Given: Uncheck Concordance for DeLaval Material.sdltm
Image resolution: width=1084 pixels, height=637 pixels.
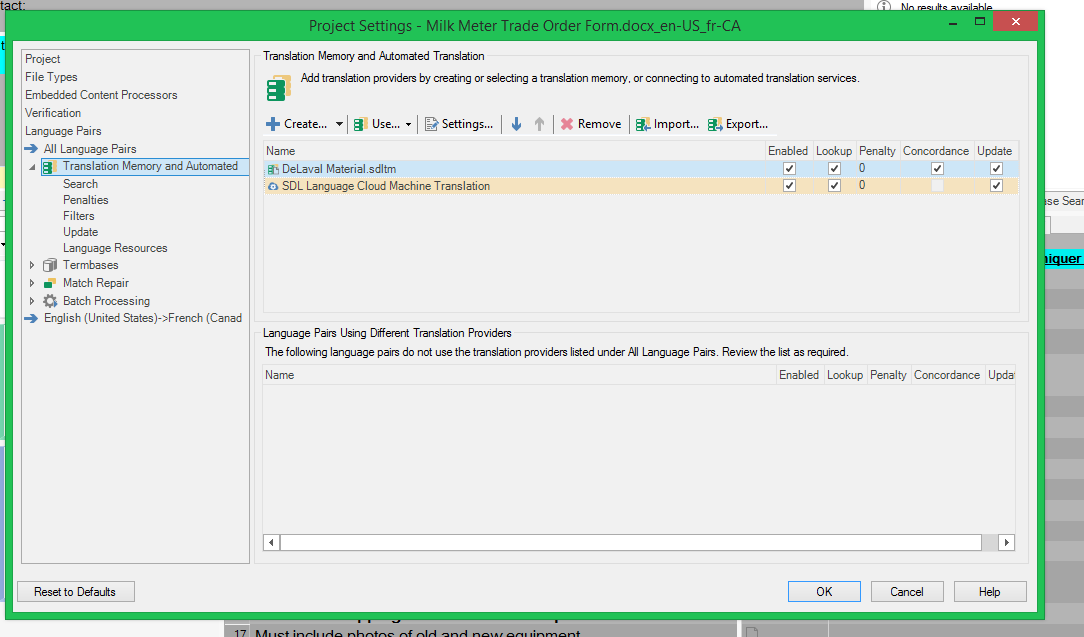Looking at the screenshot, I should (x=937, y=169).
